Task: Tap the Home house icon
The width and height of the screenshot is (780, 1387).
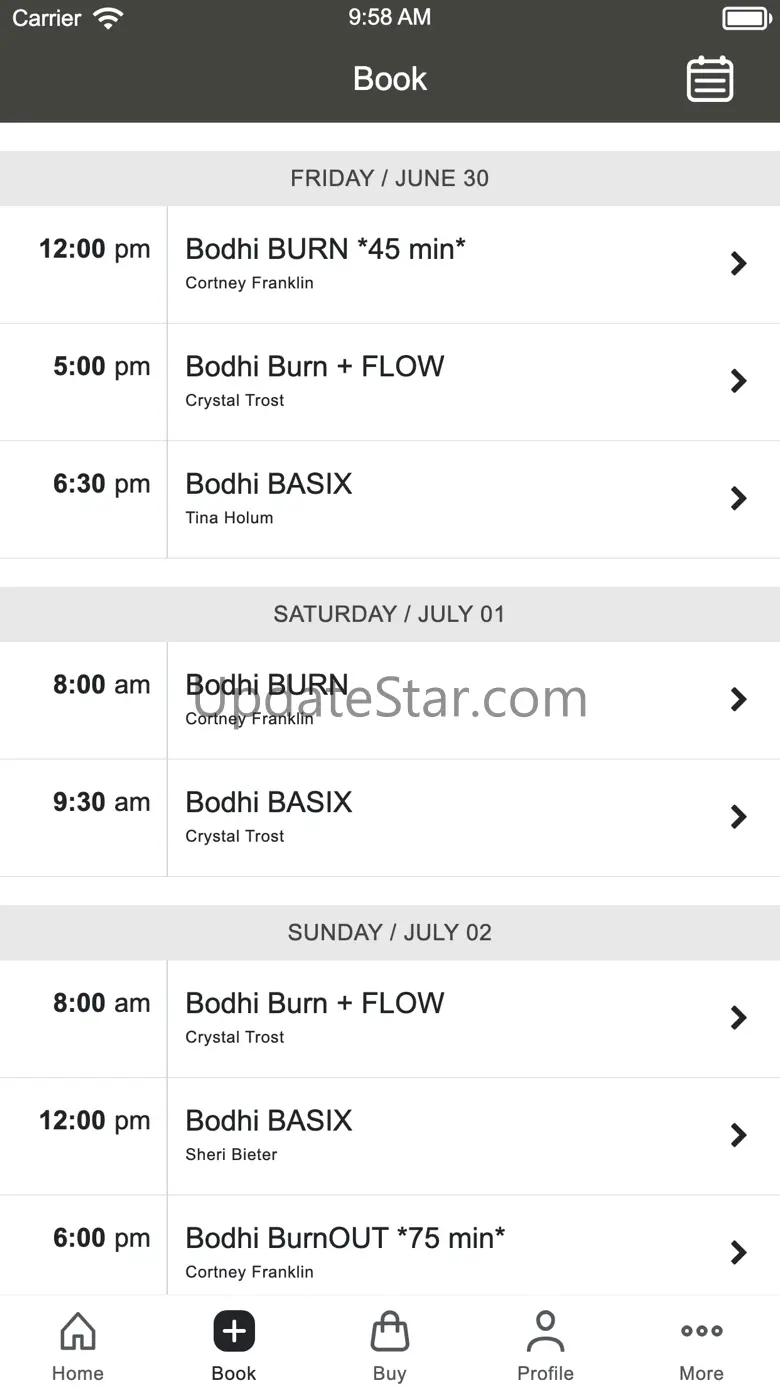Action: [x=78, y=1332]
